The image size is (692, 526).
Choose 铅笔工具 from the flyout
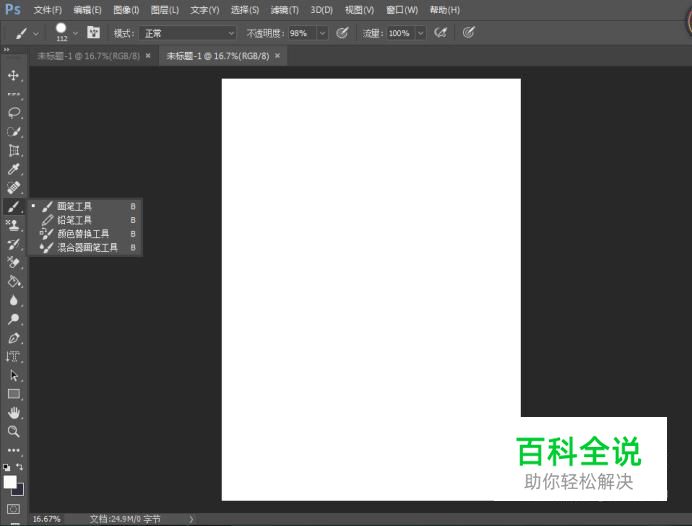(86, 220)
